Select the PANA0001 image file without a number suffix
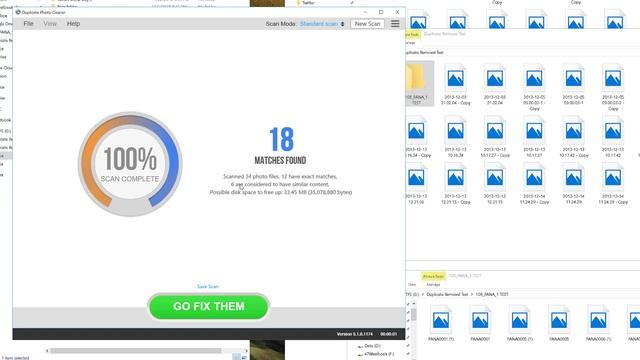 (480, 323)
